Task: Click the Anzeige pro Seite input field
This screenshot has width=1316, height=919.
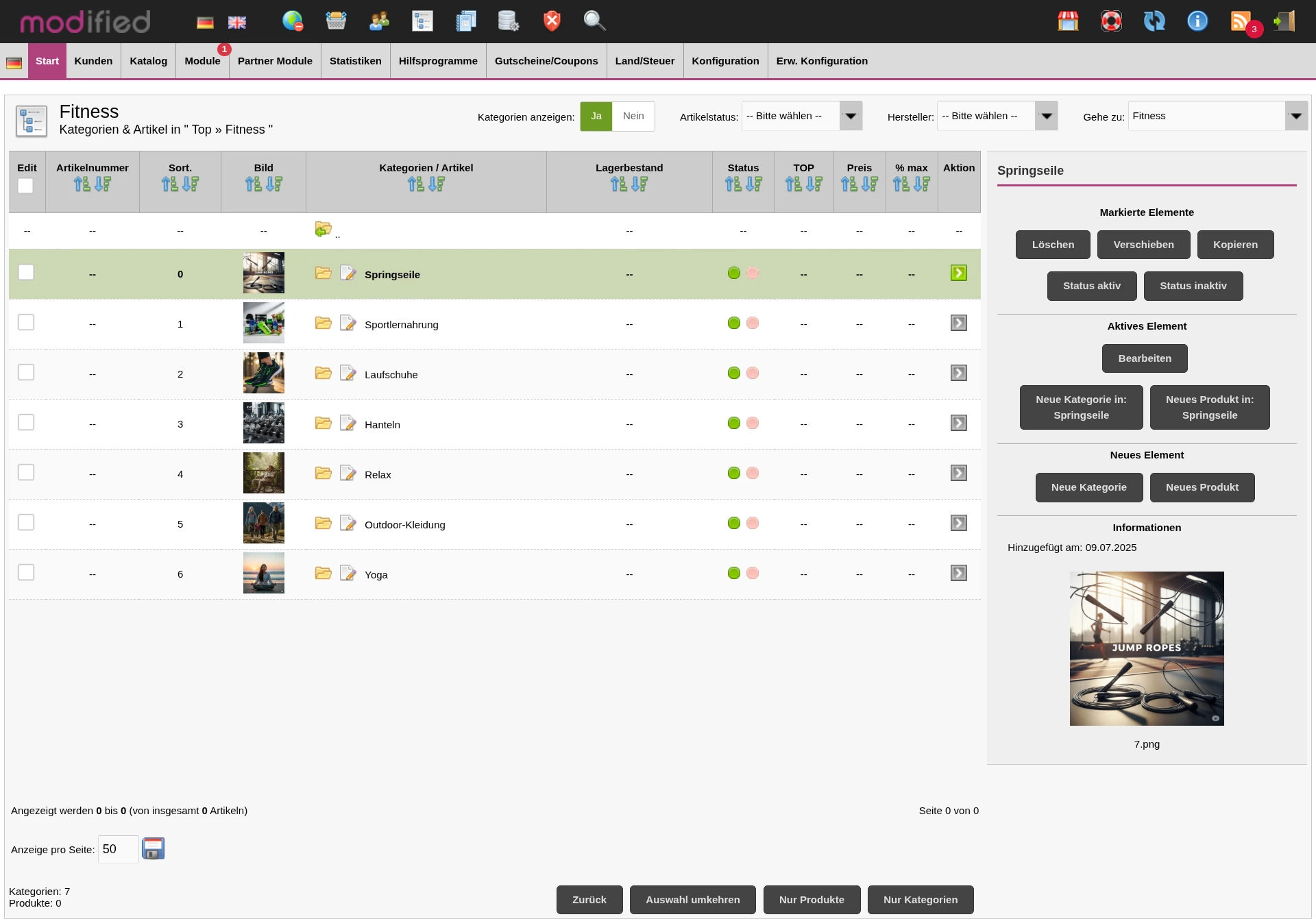Action: [x=118, y=850]
